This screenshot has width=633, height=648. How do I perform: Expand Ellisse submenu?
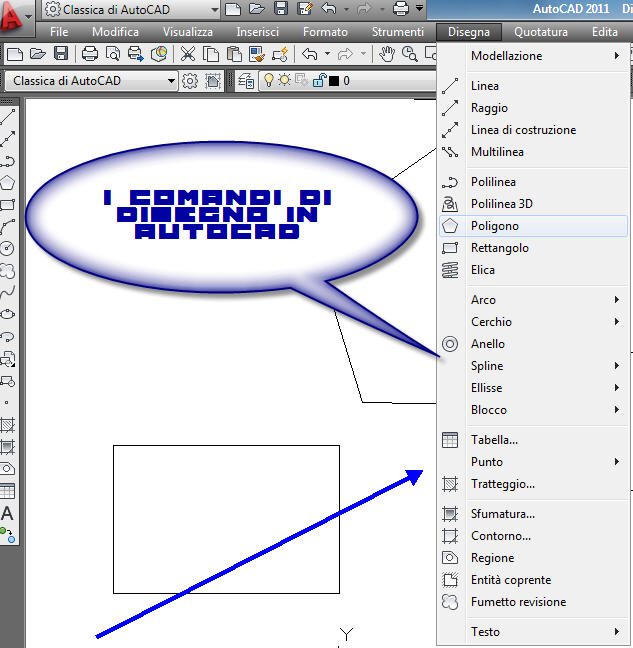[x=534, y=388]
